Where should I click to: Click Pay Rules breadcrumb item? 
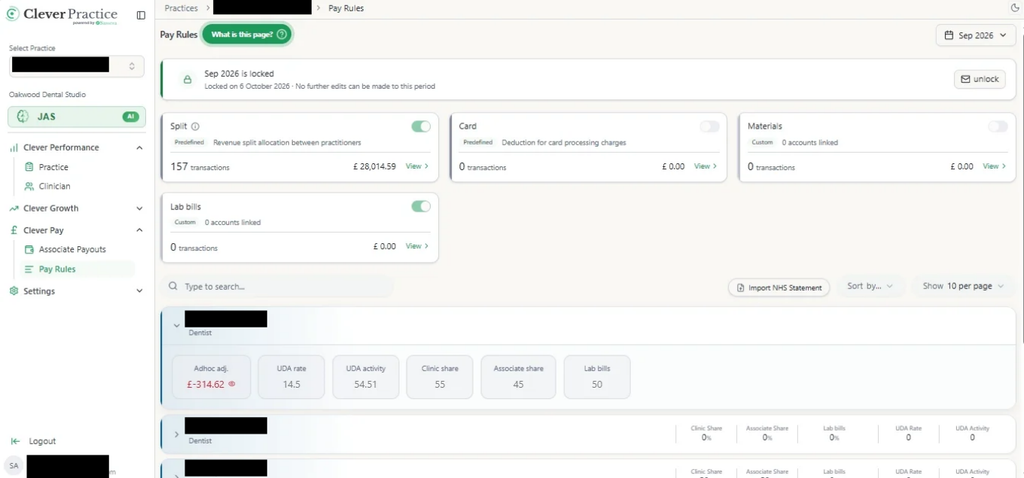pos(344,8)
